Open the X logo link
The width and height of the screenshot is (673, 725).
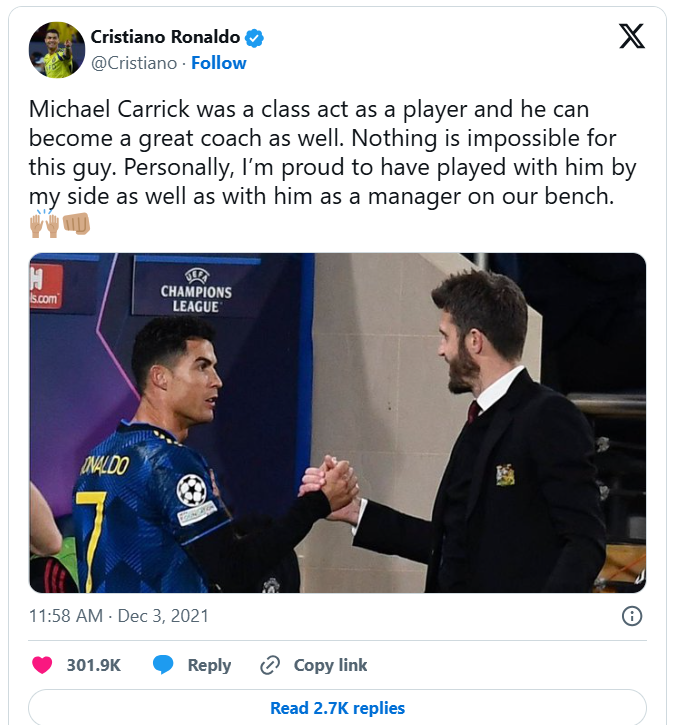point(631,37)
